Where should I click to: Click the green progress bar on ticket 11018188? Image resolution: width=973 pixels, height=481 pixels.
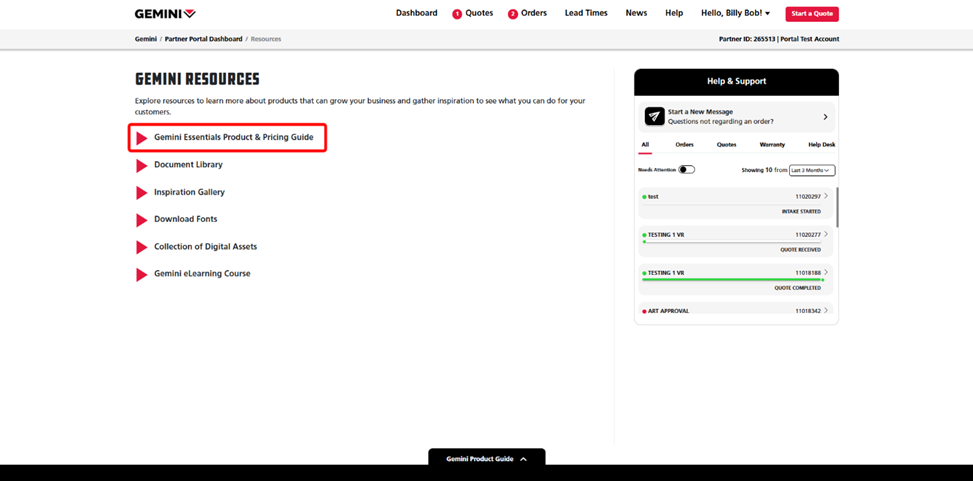(x=732, y=280)
